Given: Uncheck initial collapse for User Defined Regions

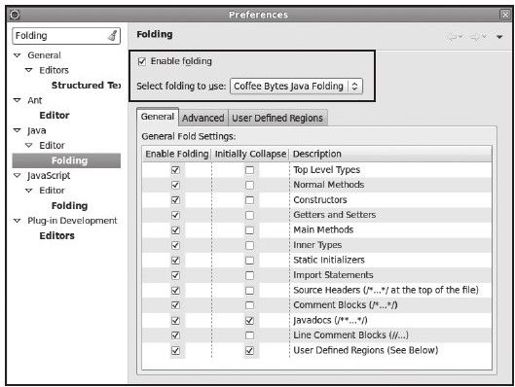Looking at the screenshot, I should pos(249,351).
